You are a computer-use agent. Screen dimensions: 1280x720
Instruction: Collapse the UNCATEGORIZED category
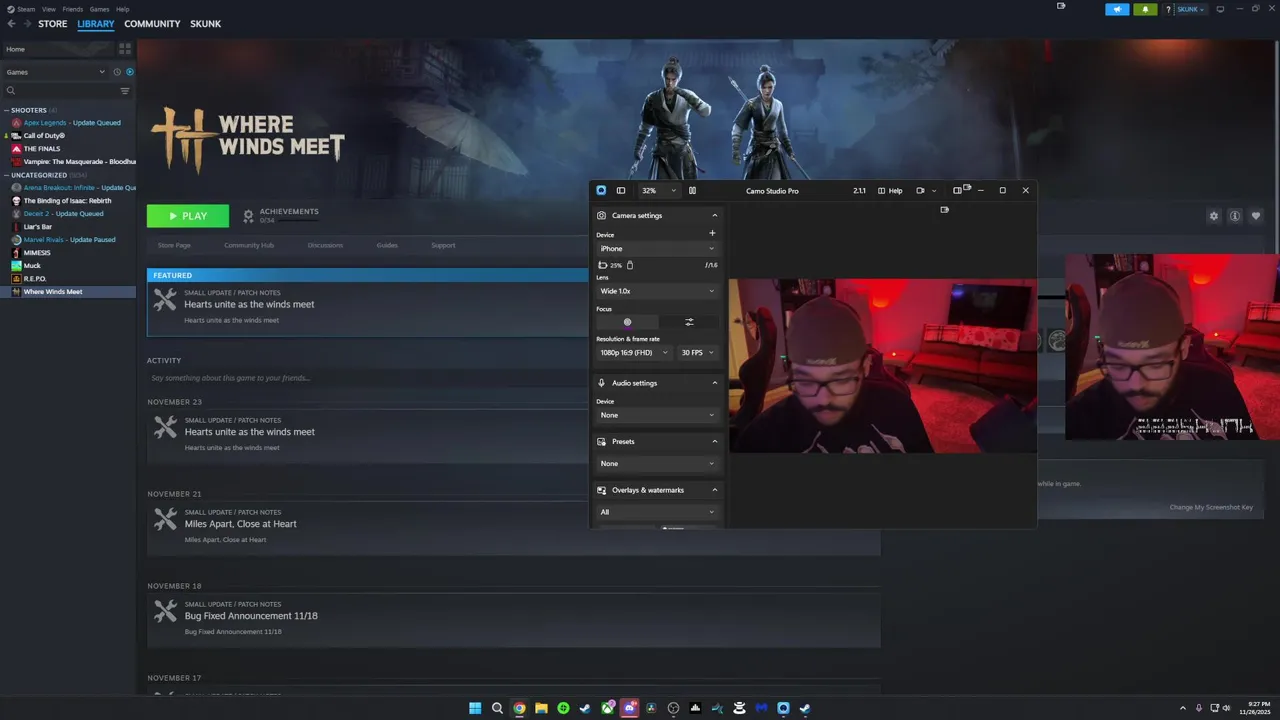tap(7, 175)
